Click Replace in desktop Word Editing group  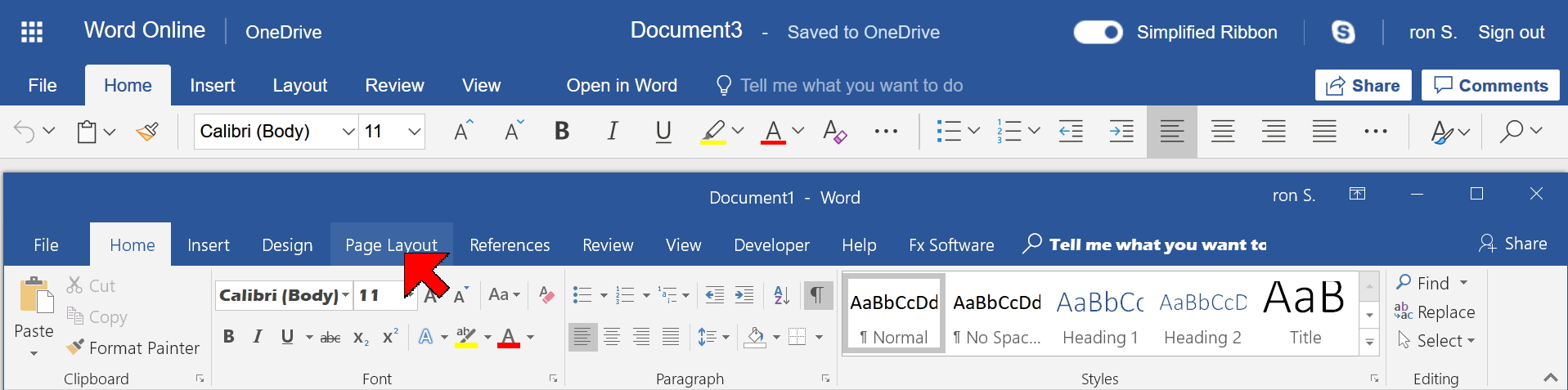(x=1435, y=312)
